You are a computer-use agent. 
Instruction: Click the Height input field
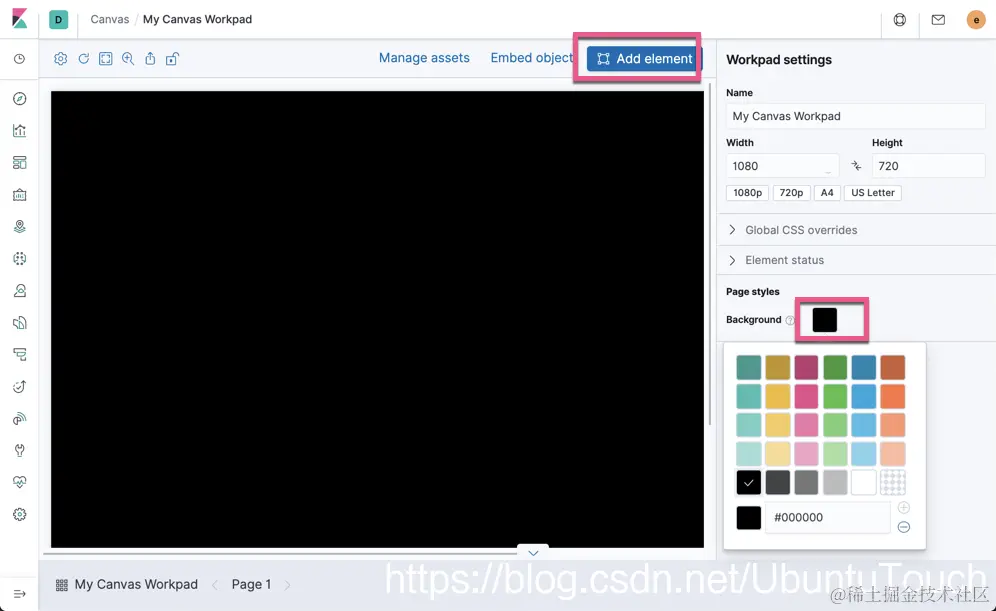pyautogui.click(x=928, y=166)
